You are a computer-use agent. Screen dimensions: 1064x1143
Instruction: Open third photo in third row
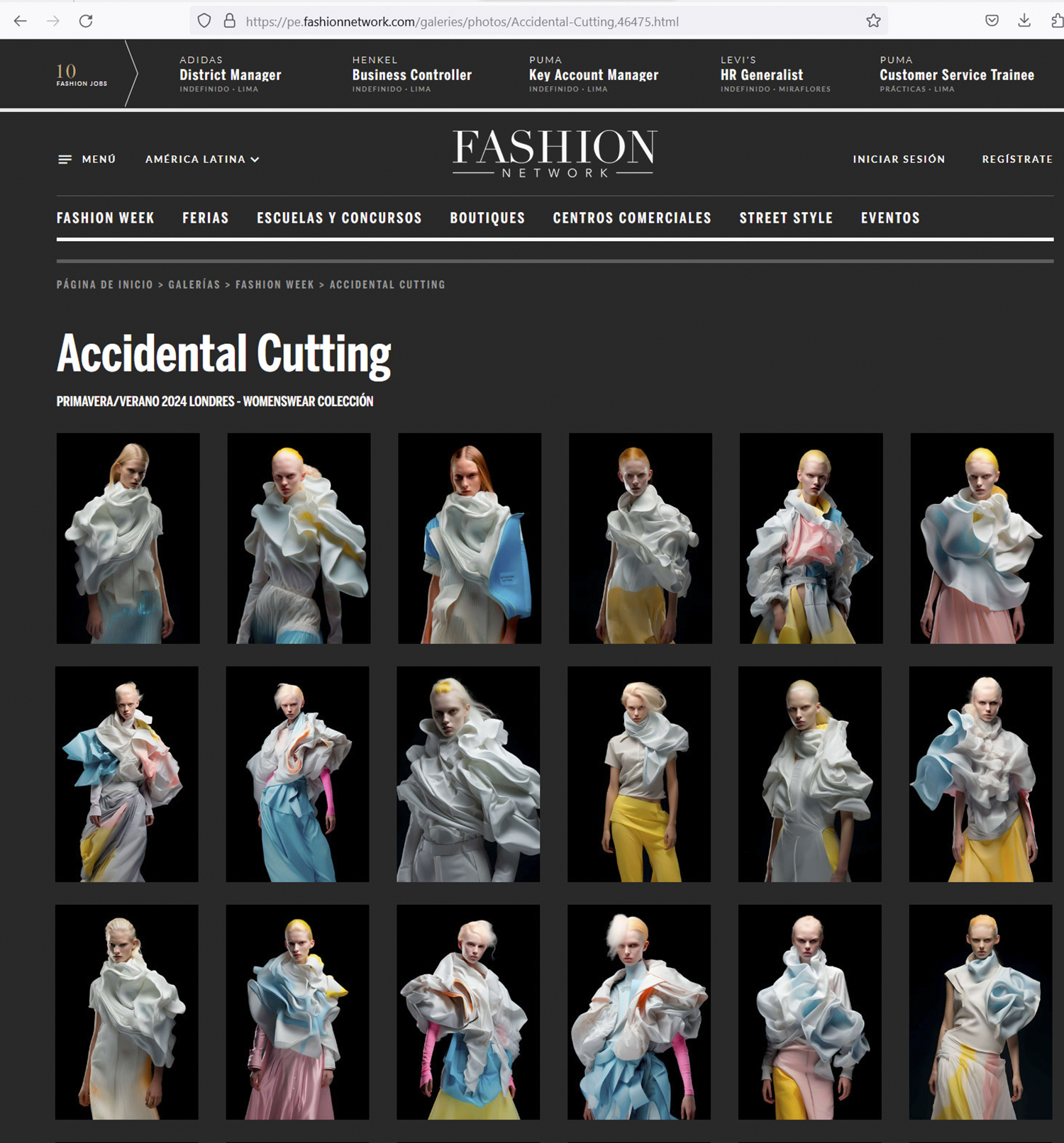pos(468,1012)
